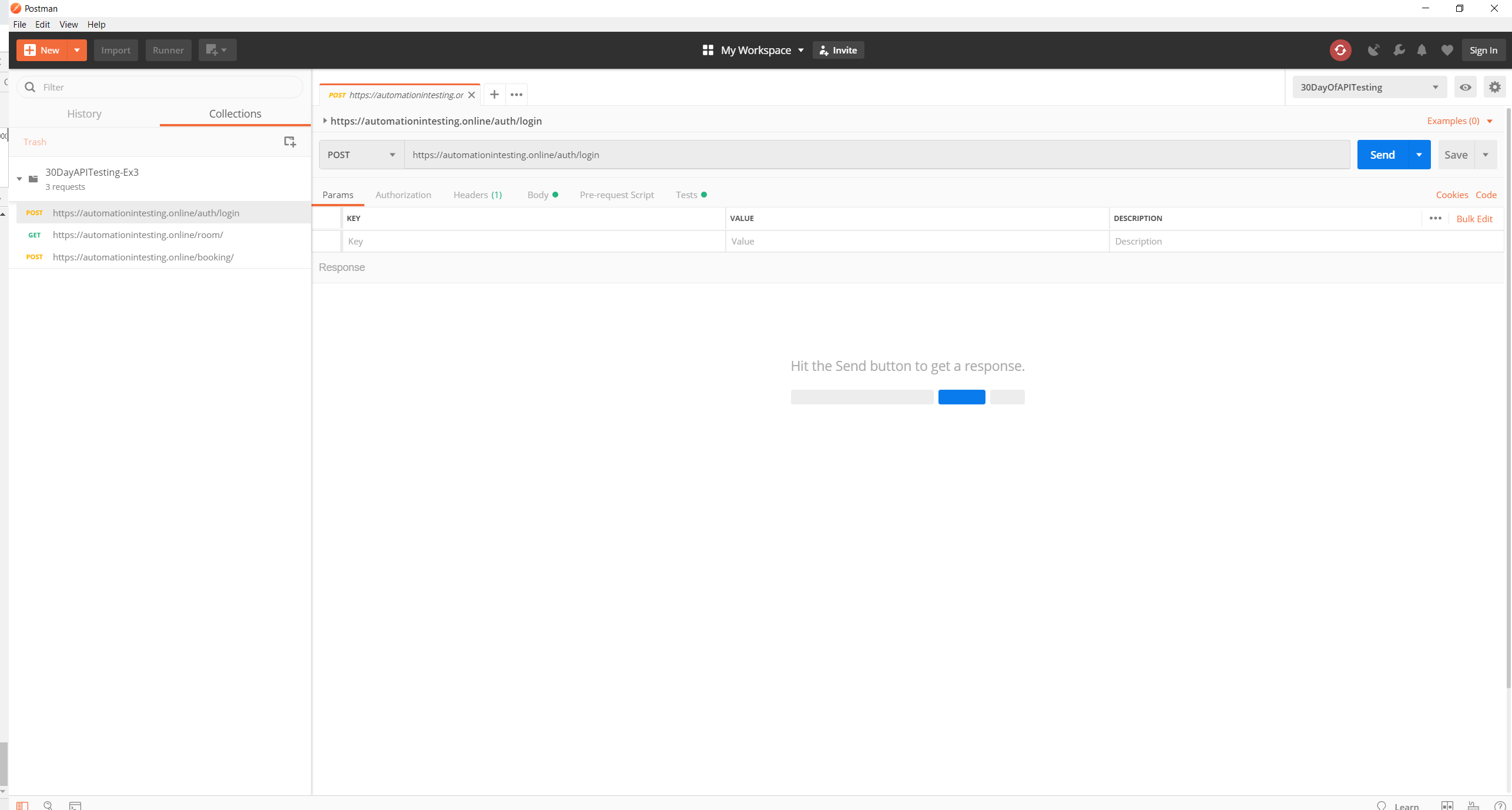
Task: Expand the request name description triangle
Action: coord(324,121)
